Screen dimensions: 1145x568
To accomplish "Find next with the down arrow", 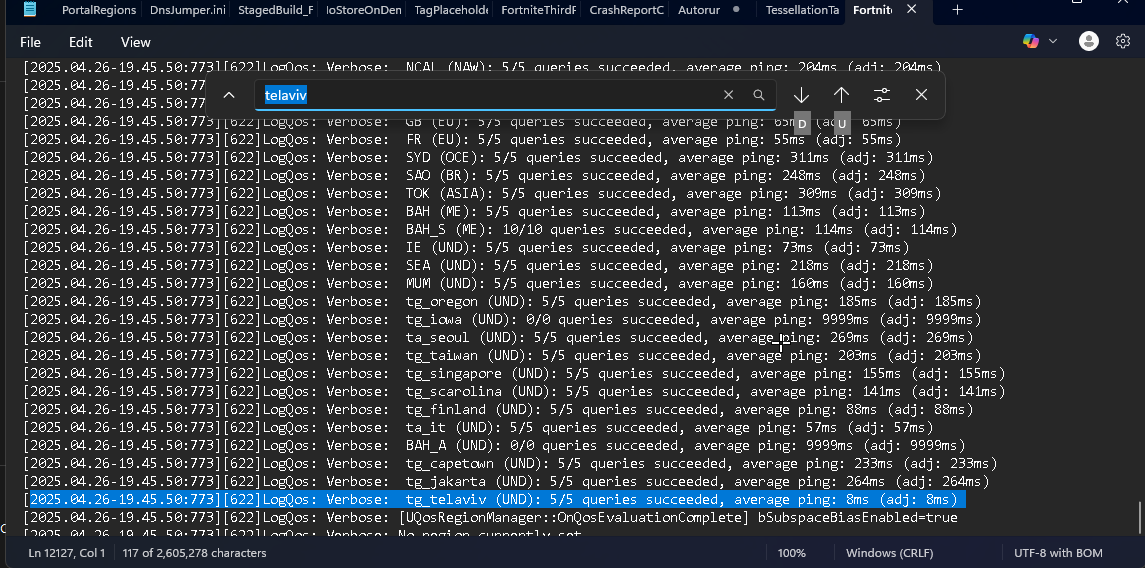I will pos(801,95).
